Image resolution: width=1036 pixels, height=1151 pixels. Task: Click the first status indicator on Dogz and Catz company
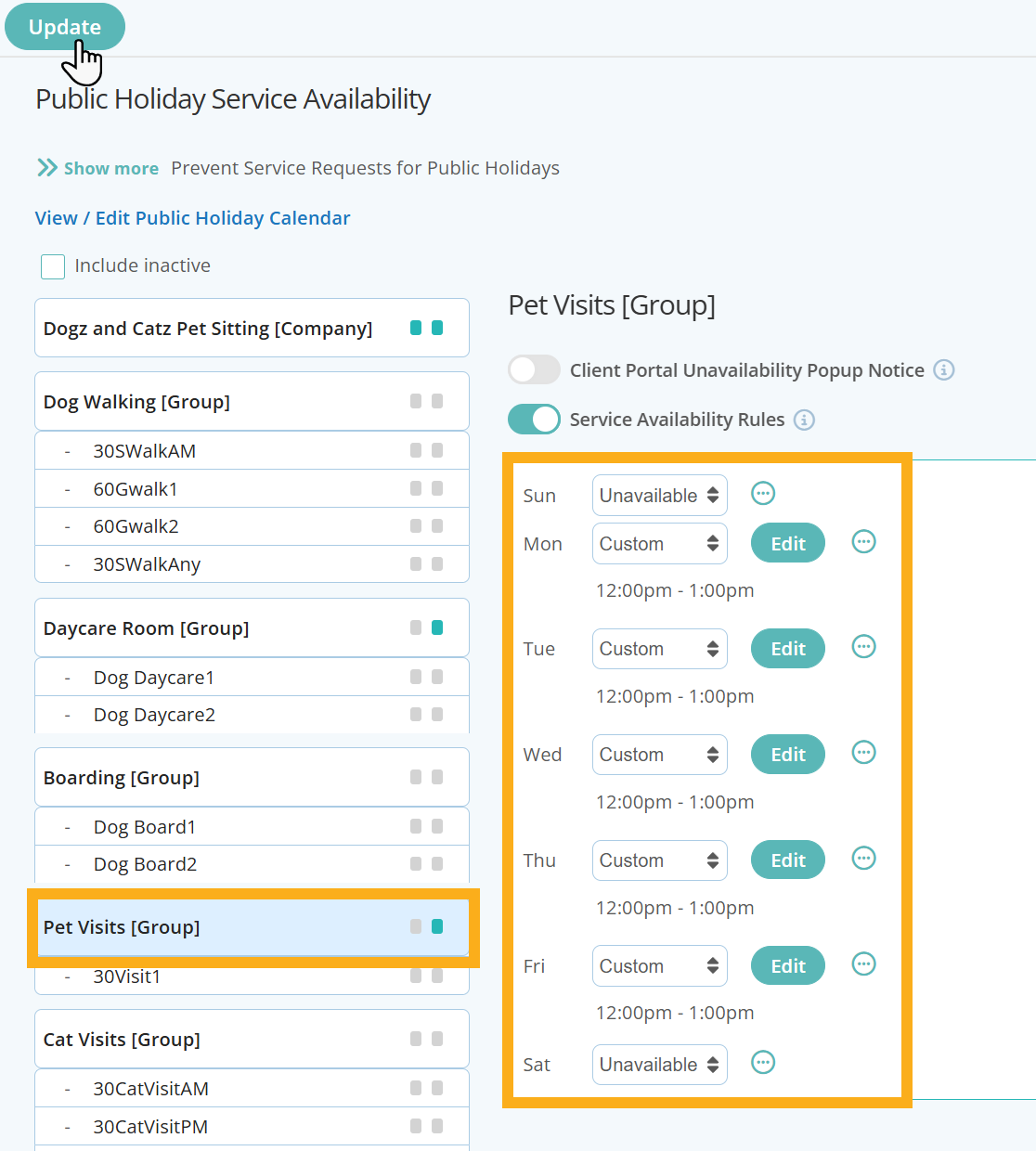click(417, 327)
